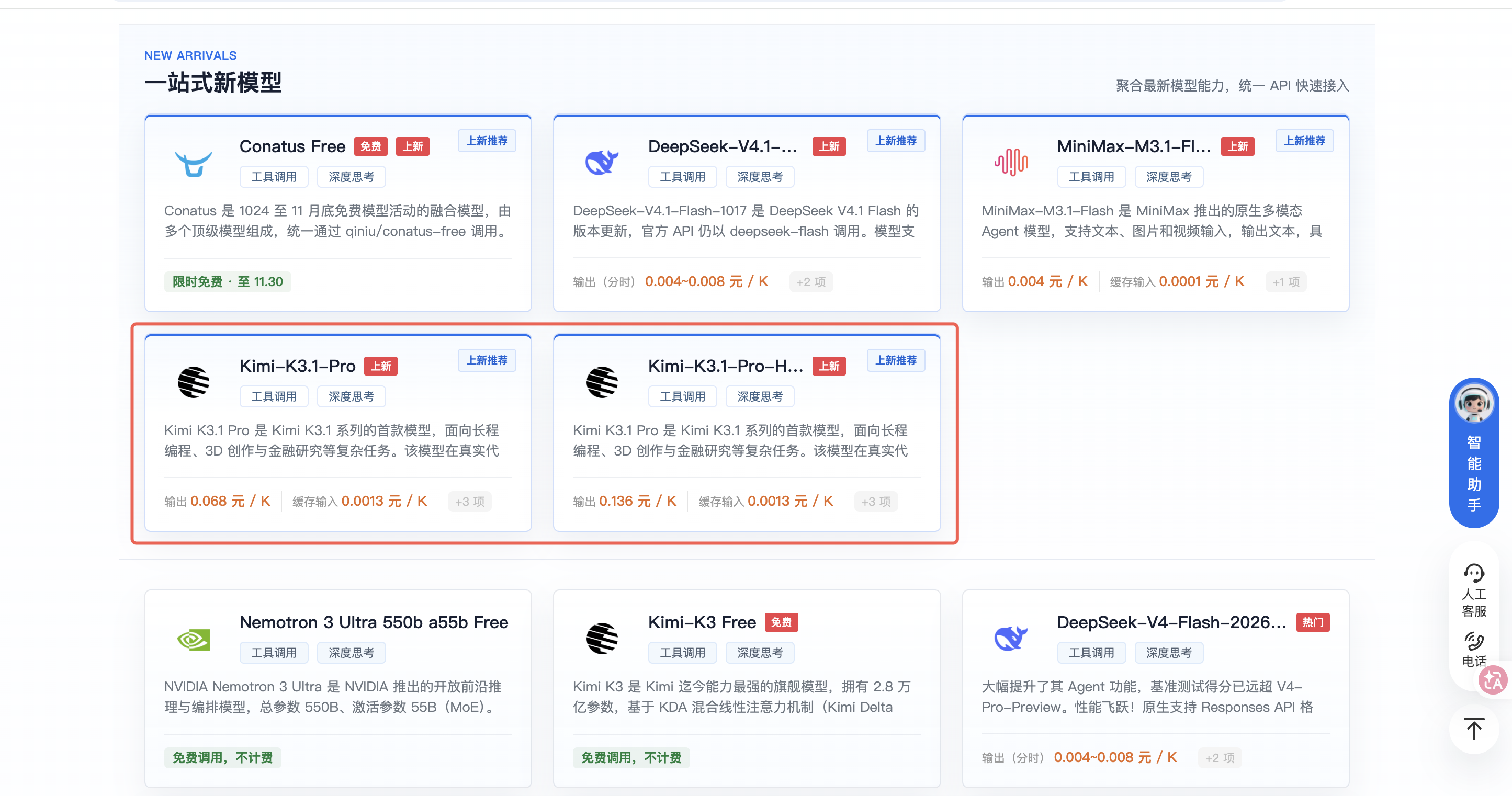
Task: Open the Kimi-K3.1-Pro model title
Action: 298,366
